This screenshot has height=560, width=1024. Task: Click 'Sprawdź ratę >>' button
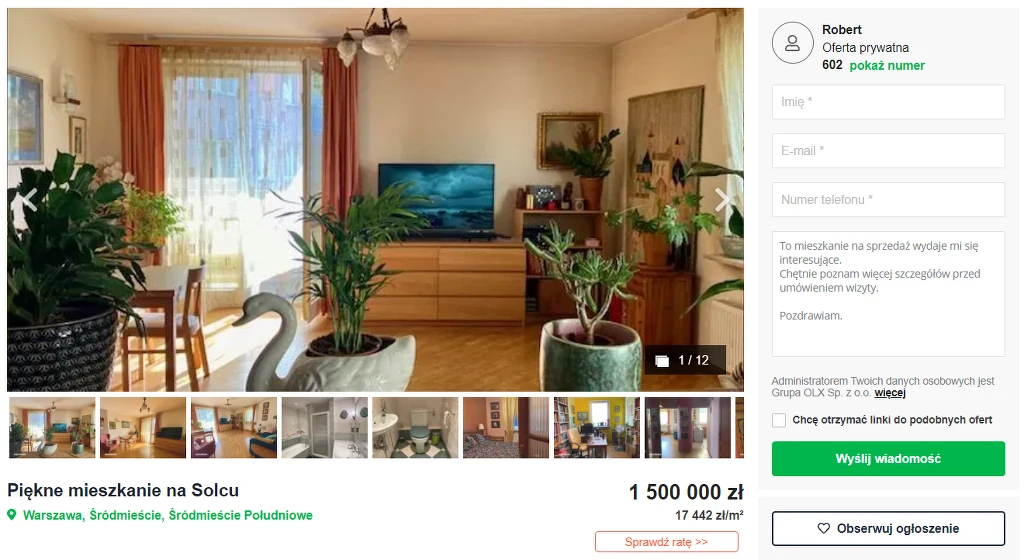(x=667, y=542)
